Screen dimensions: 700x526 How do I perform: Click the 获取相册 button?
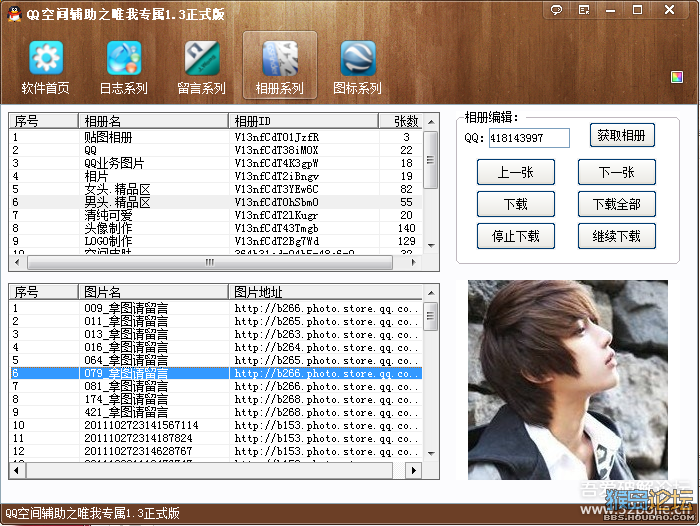(622, 135)
